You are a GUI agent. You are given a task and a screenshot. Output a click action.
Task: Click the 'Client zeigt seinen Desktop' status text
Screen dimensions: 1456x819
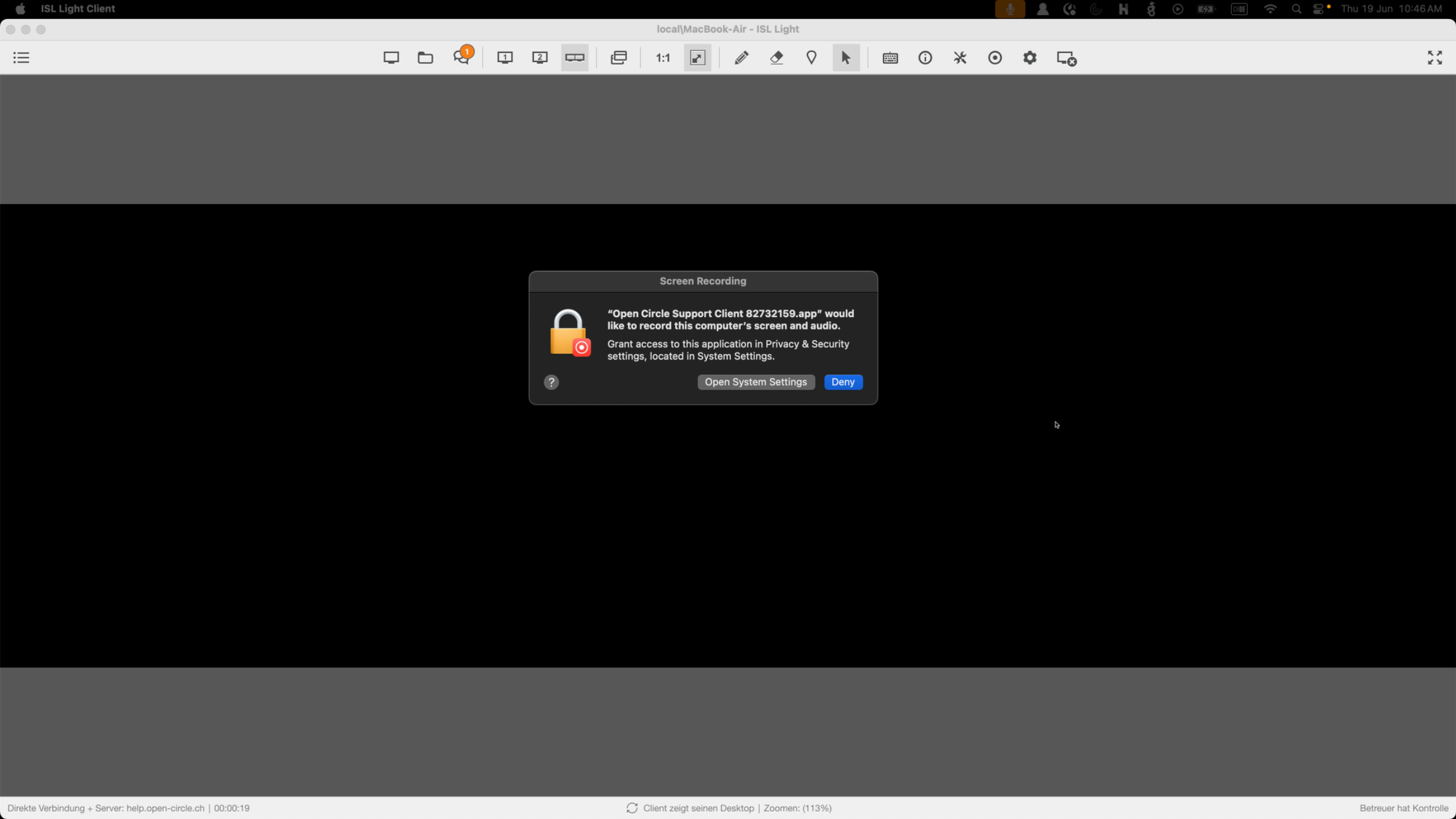[x=698, y=808]
